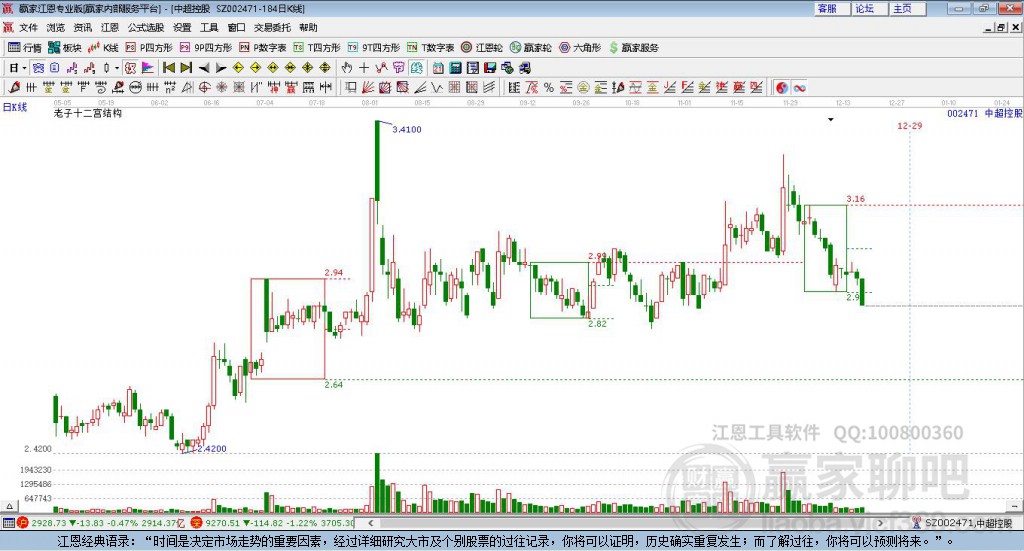
Task: Expand the candlestick style dropdown arrow
Action: [x=116, y=68]
